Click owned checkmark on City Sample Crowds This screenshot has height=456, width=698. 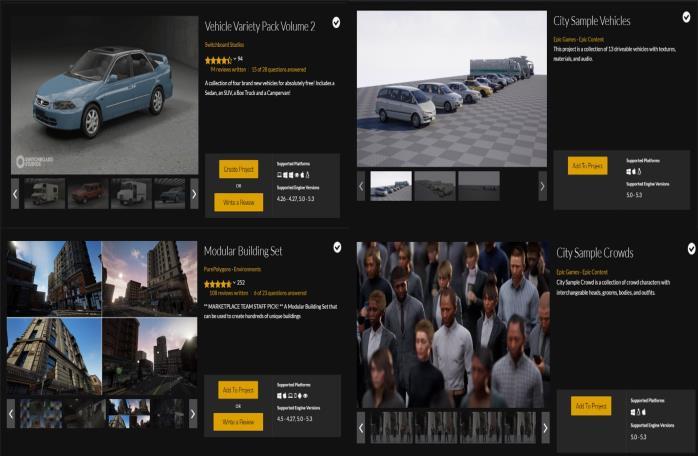coord(691,248)
